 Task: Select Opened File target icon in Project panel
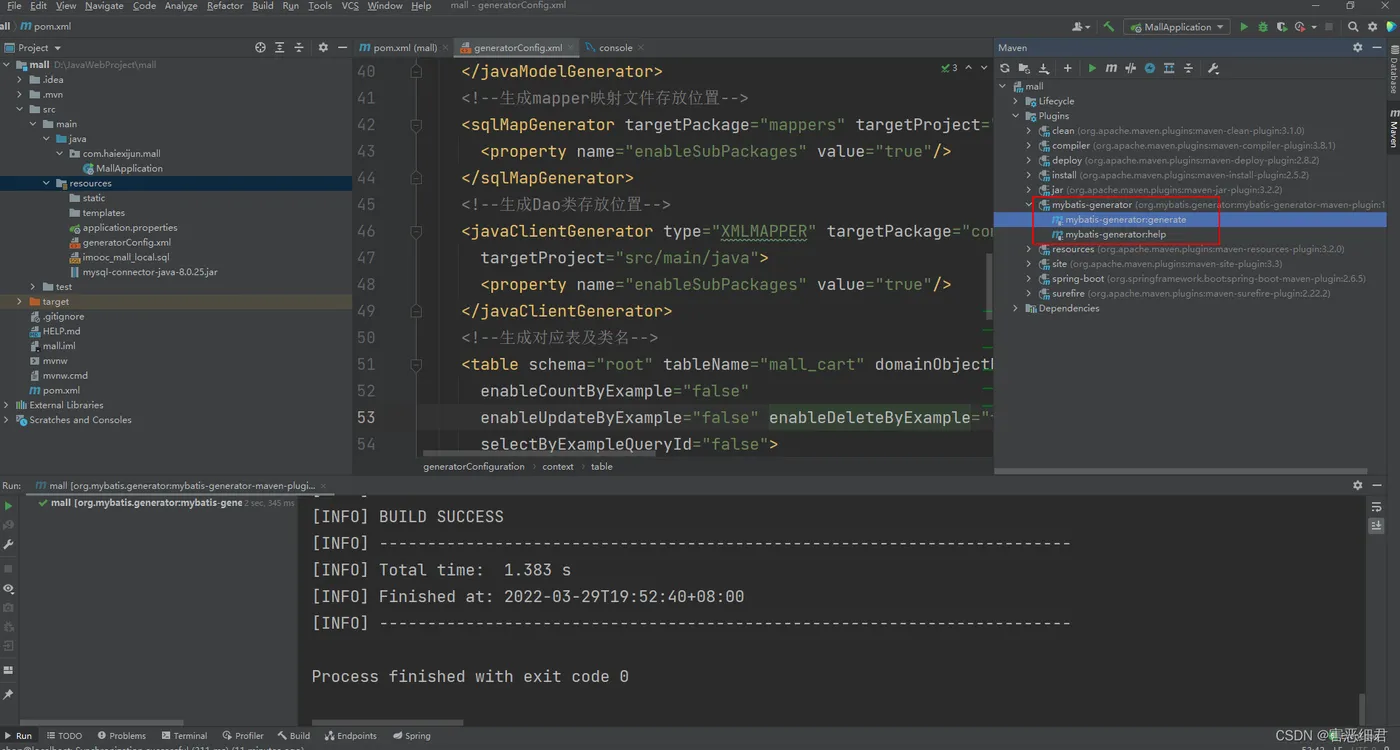pyautogui.click(x=260, y=47)
